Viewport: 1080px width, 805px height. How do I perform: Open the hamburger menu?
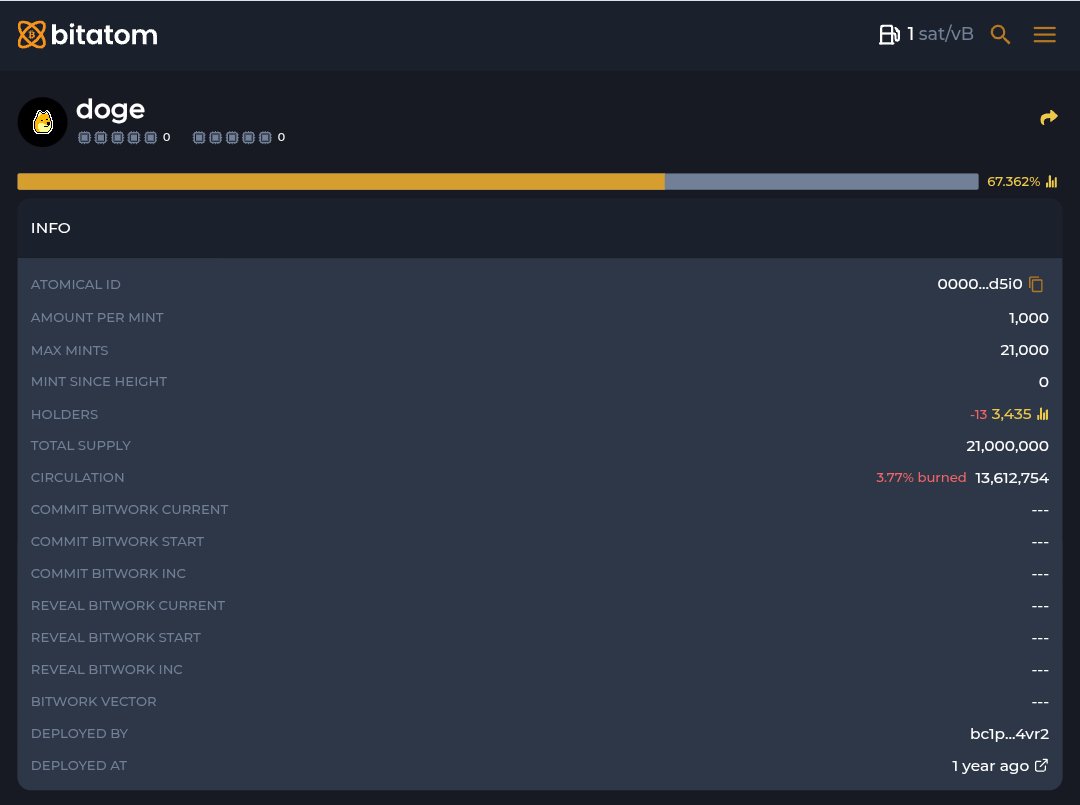(1044, 34)
